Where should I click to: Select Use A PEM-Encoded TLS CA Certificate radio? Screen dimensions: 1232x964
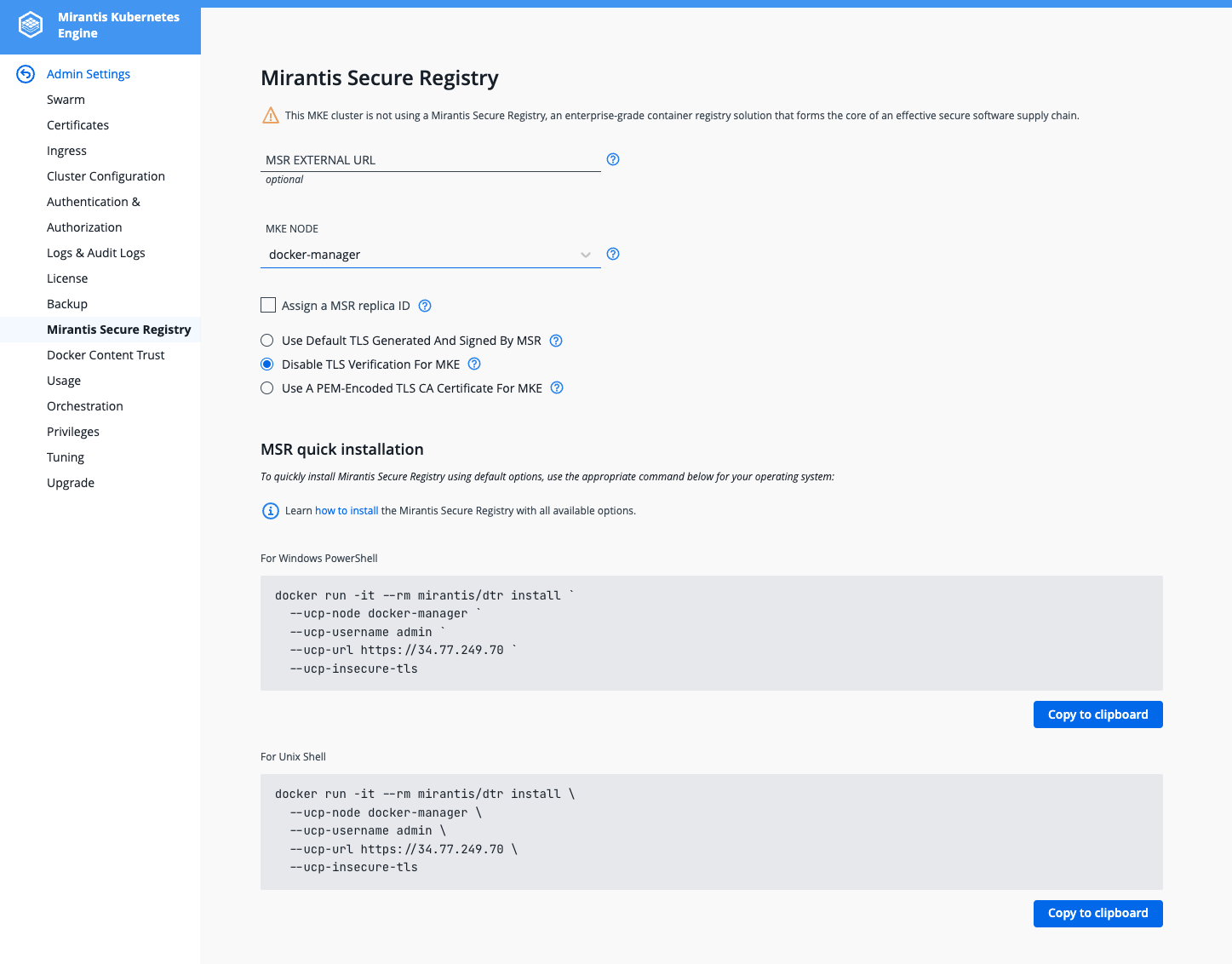267,388
